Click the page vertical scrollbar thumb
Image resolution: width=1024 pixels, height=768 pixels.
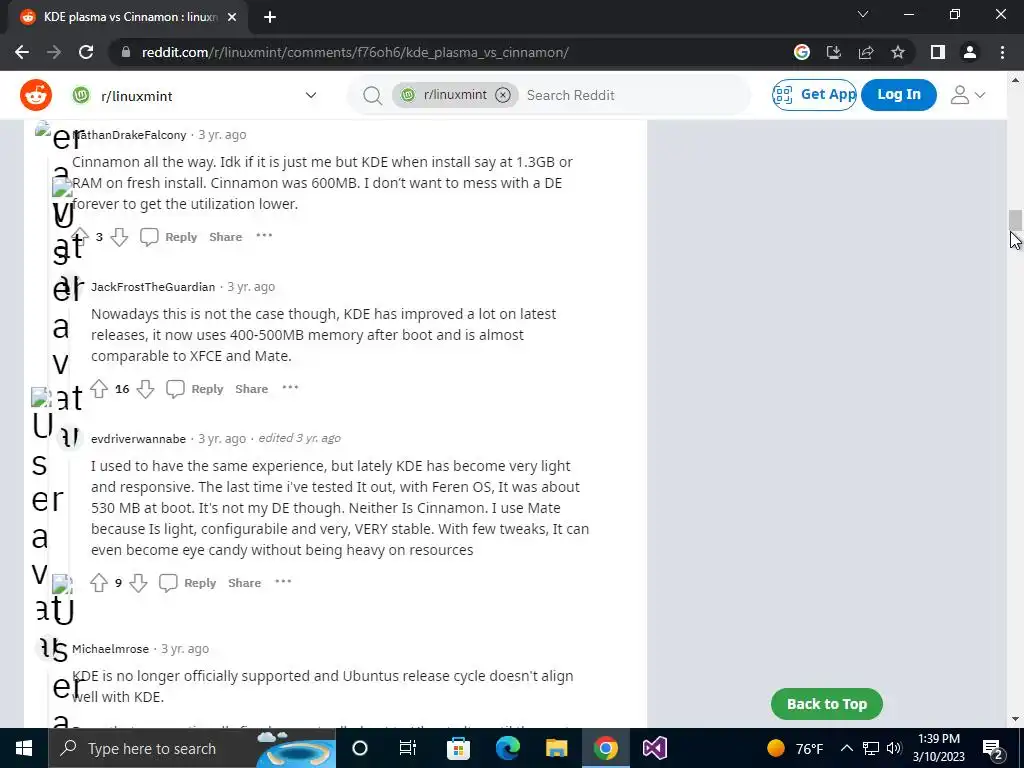click(x=1015, y=221)
